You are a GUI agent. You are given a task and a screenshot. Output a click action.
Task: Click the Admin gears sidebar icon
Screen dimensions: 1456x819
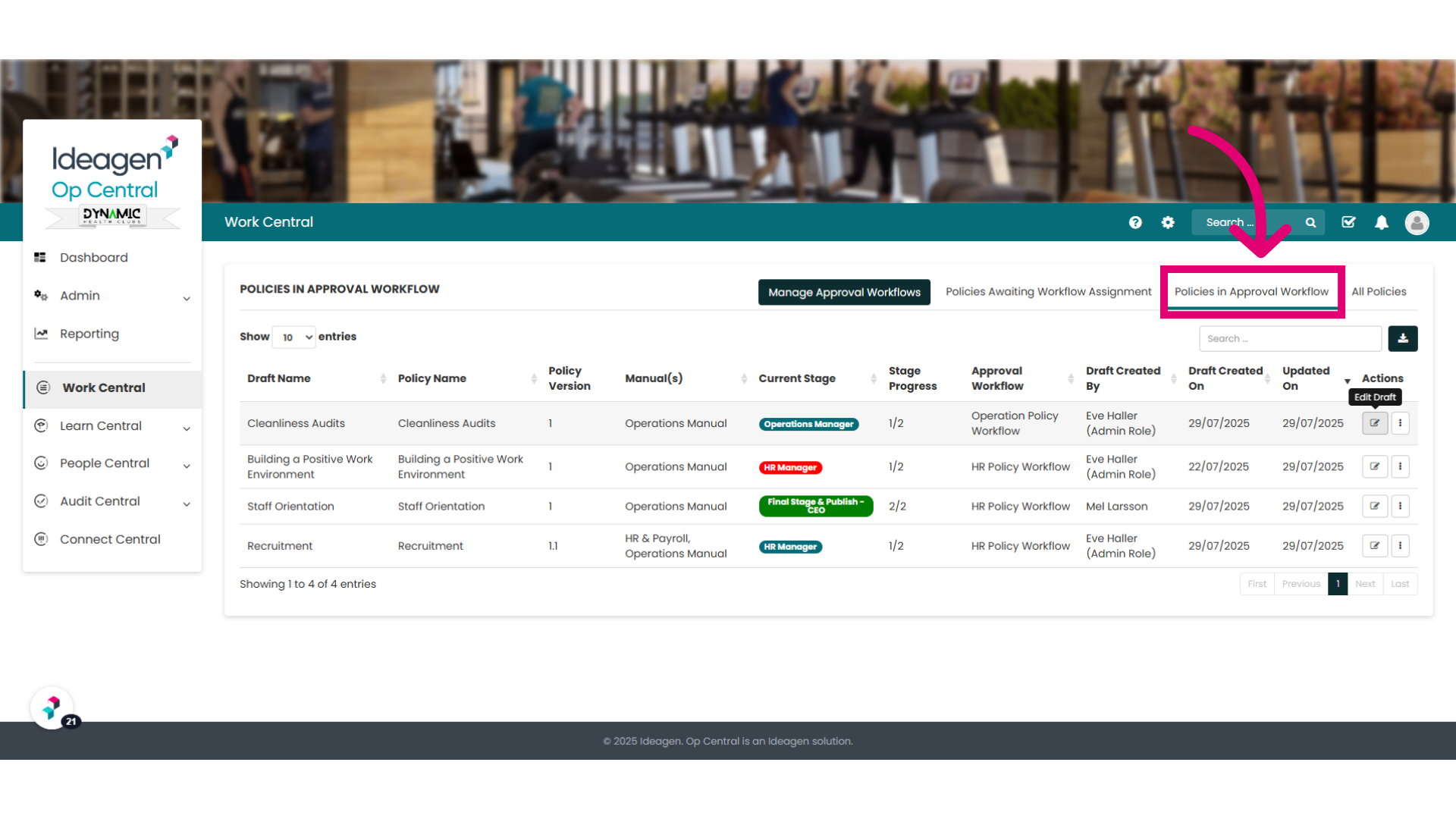41,296
